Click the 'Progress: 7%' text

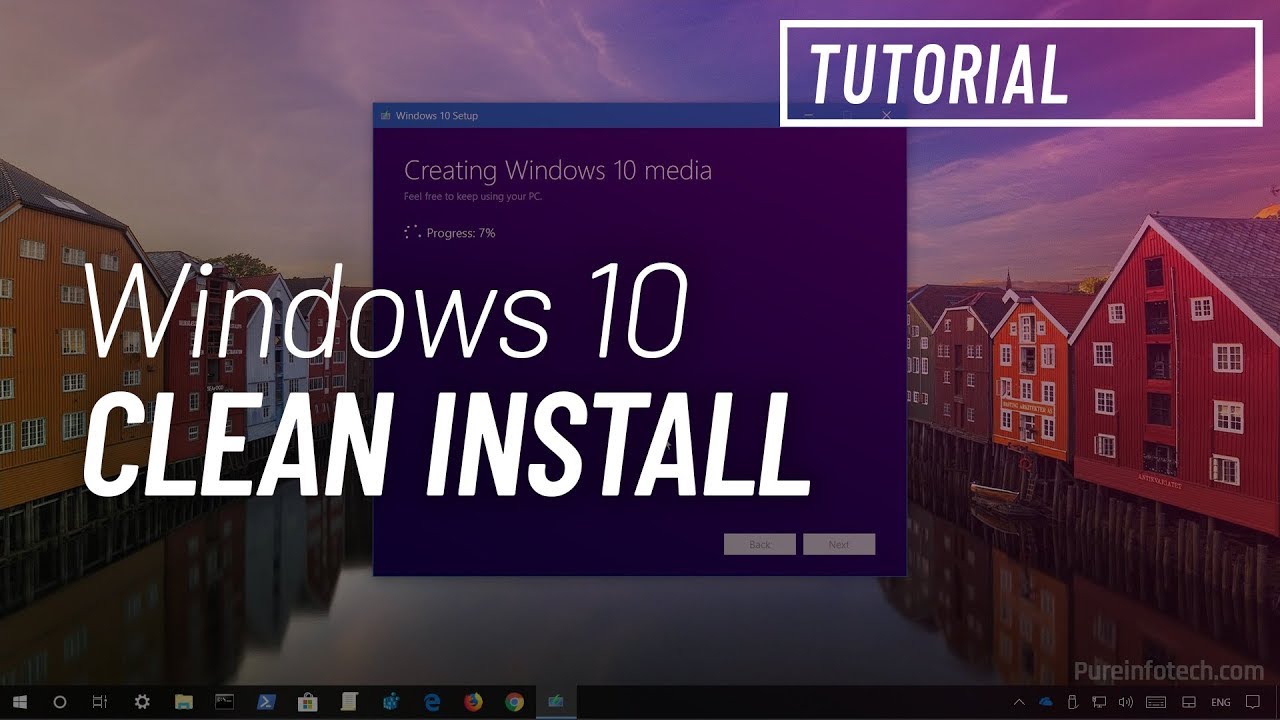461,233
